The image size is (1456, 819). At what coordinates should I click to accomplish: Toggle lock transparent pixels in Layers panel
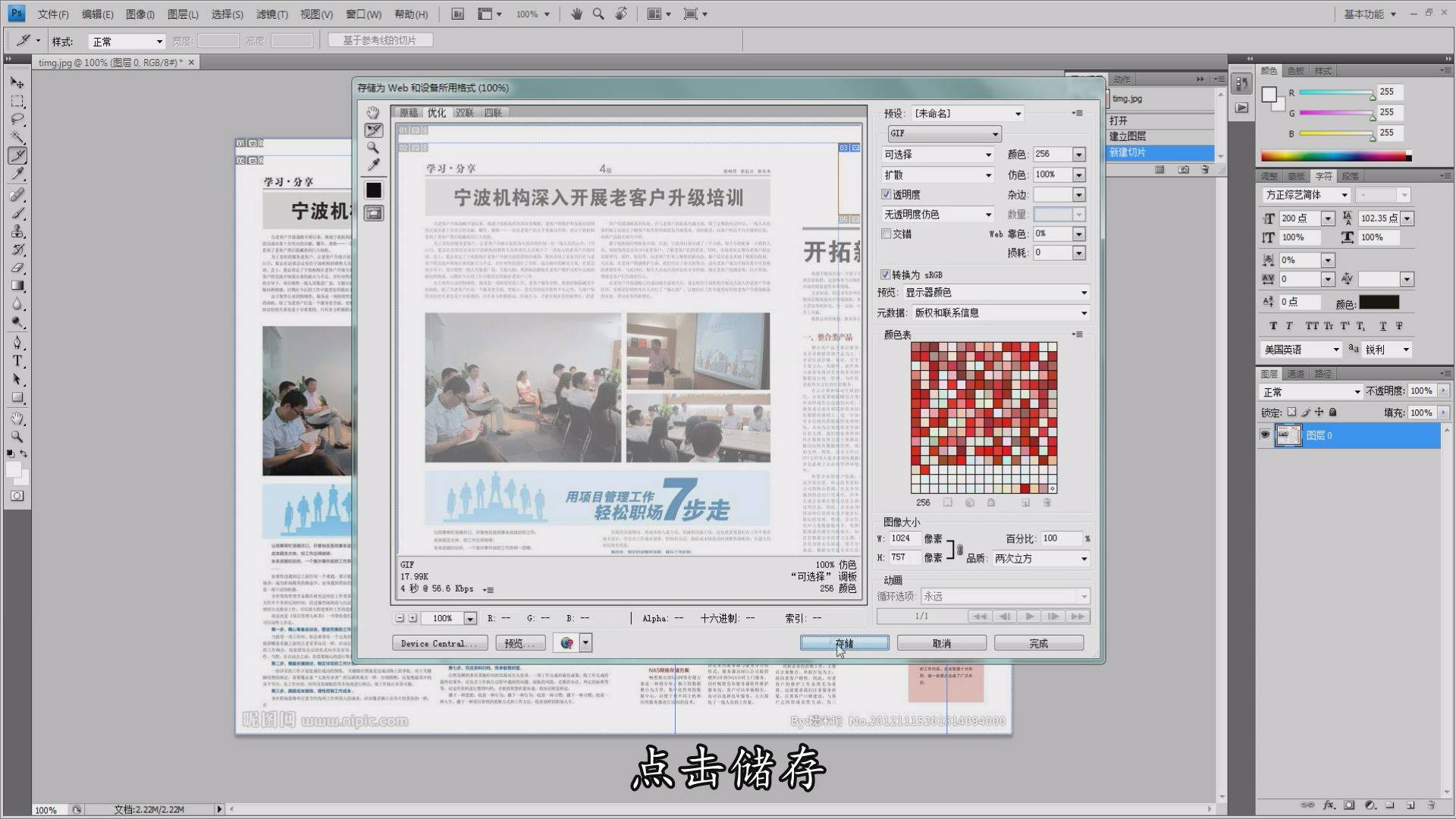click(x=1292, y=413)
